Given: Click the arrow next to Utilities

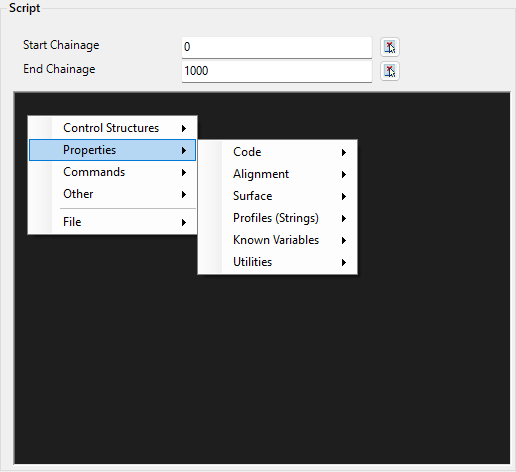Looking at the screenshot, I should [344, 263].
